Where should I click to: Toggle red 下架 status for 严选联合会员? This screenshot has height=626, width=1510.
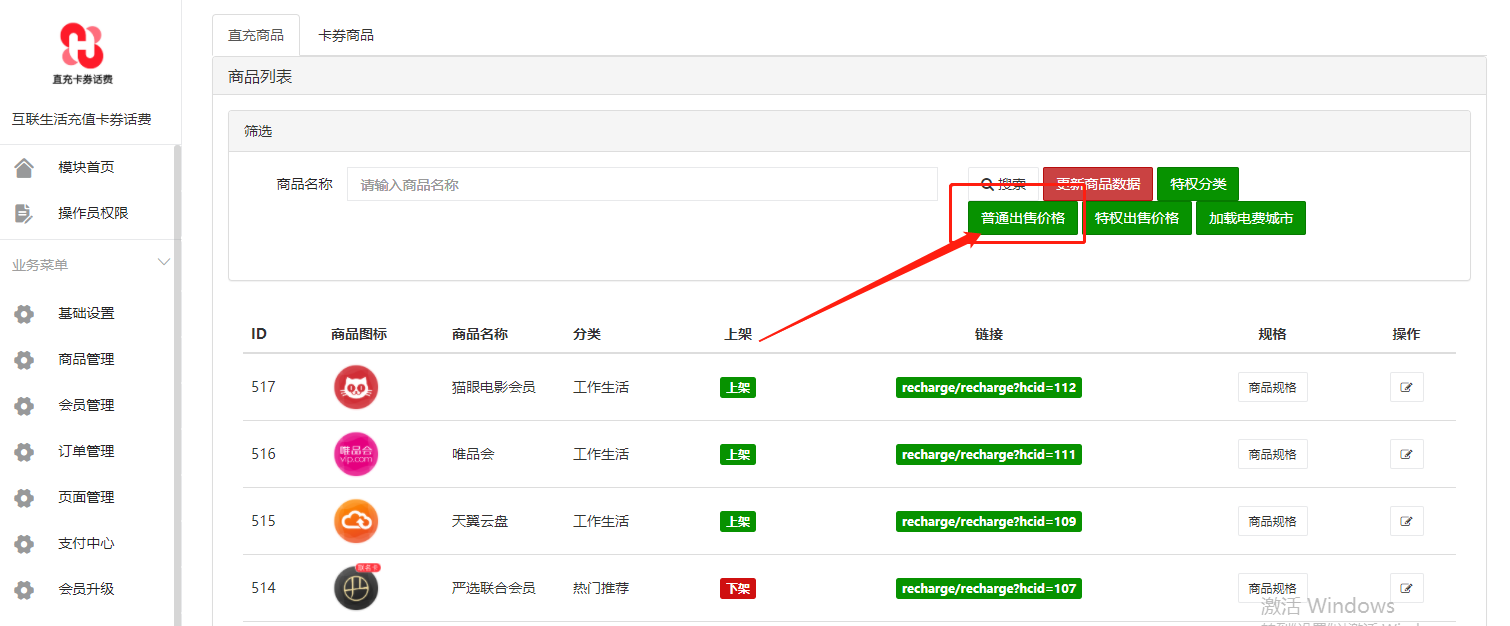coord(738,589)
